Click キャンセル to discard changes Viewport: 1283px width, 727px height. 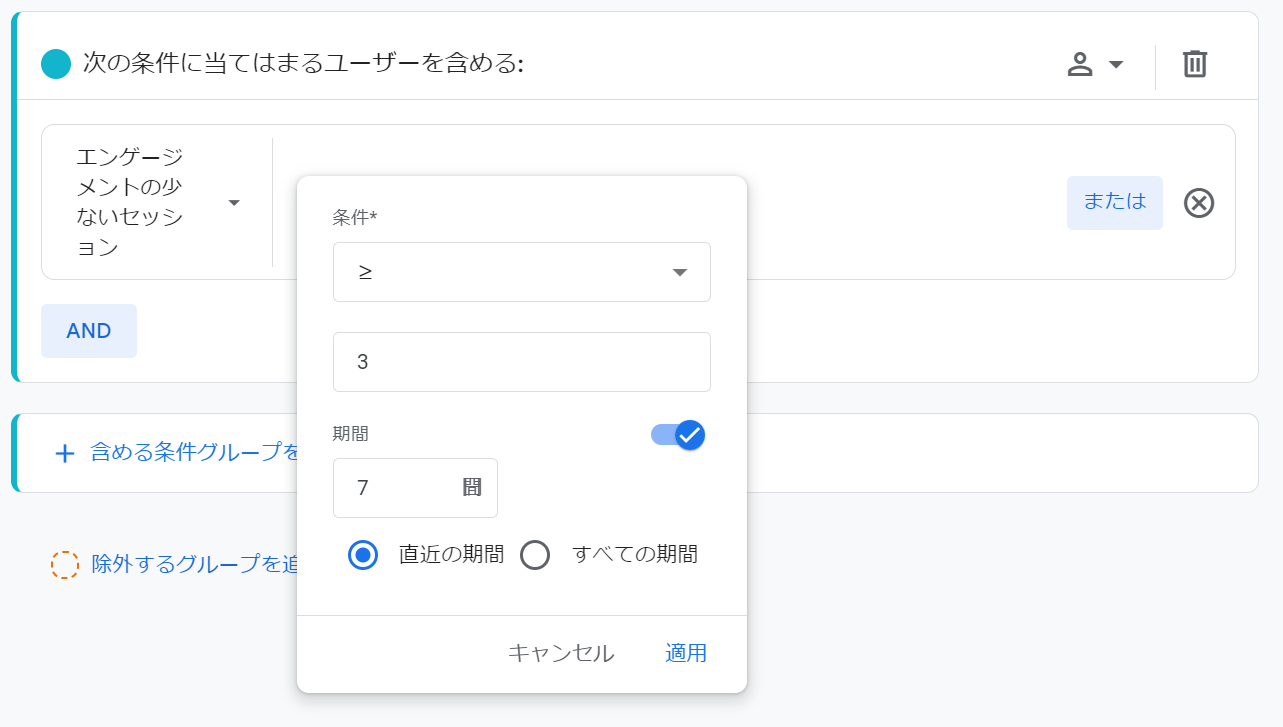point(561,653)
